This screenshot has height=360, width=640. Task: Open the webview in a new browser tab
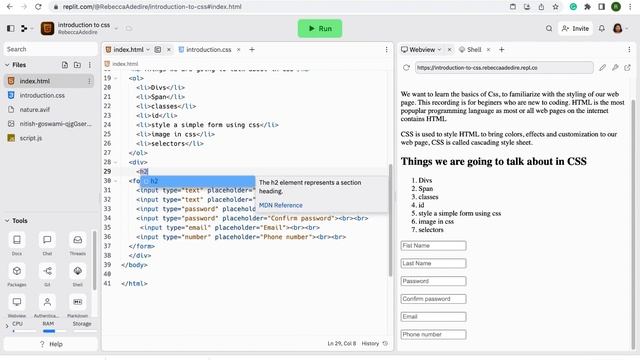pos(627,68)
